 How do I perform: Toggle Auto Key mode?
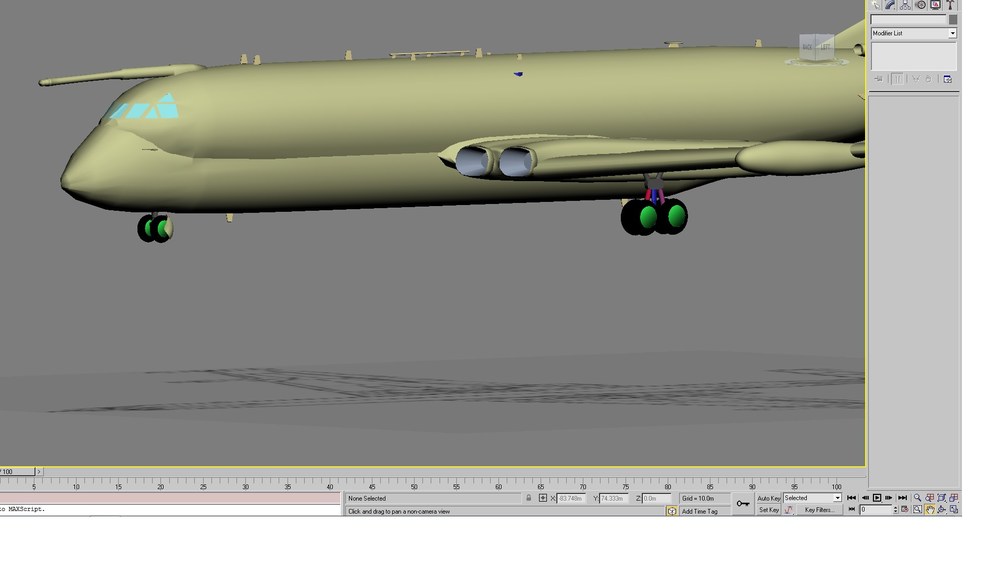coord(768,498)
